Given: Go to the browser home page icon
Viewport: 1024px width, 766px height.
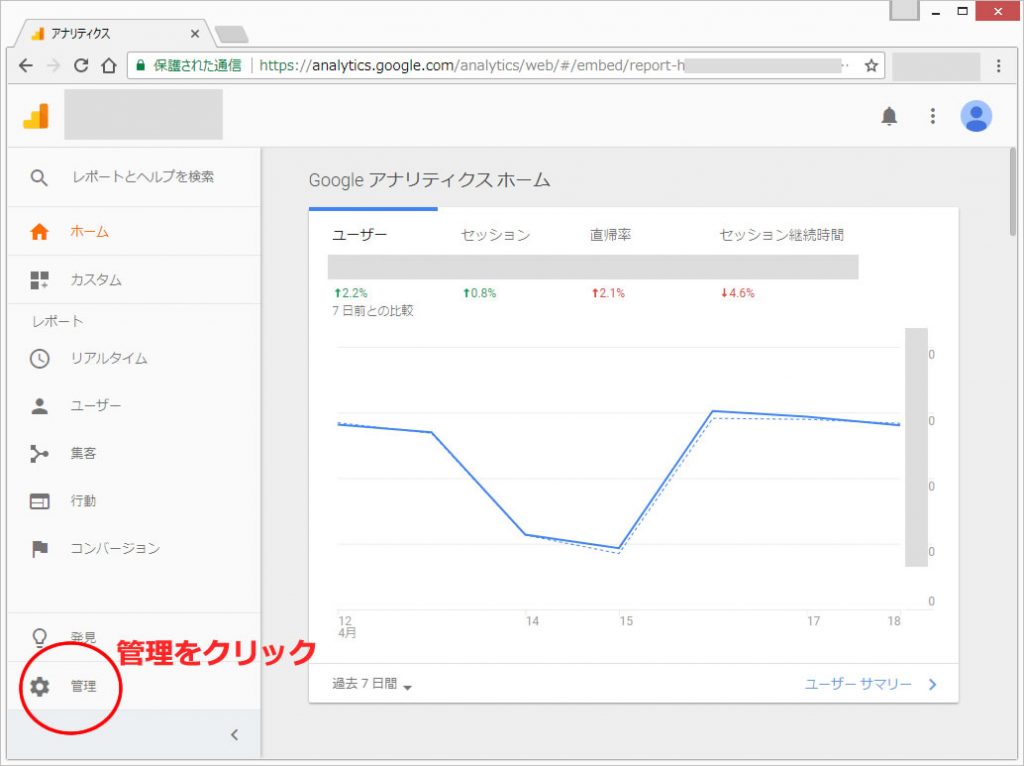Looking at the screenshot, I should [109, 65].
